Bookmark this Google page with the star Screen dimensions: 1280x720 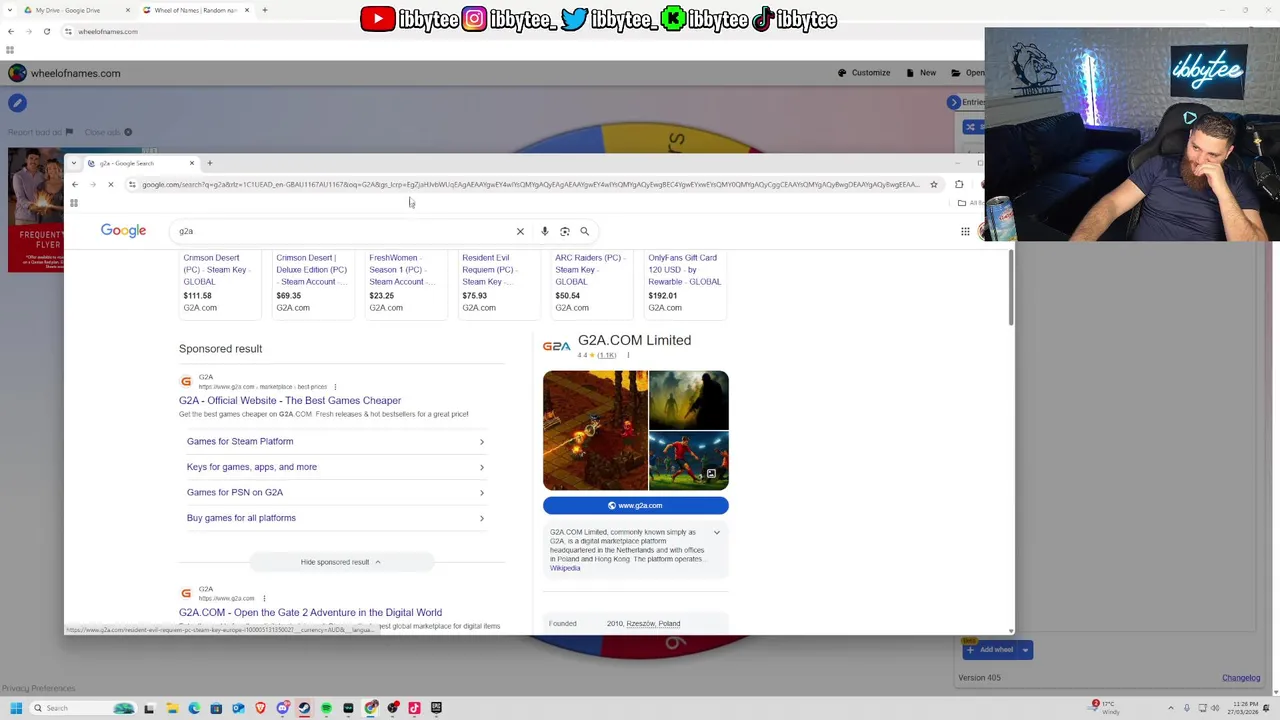coord(934,184)
